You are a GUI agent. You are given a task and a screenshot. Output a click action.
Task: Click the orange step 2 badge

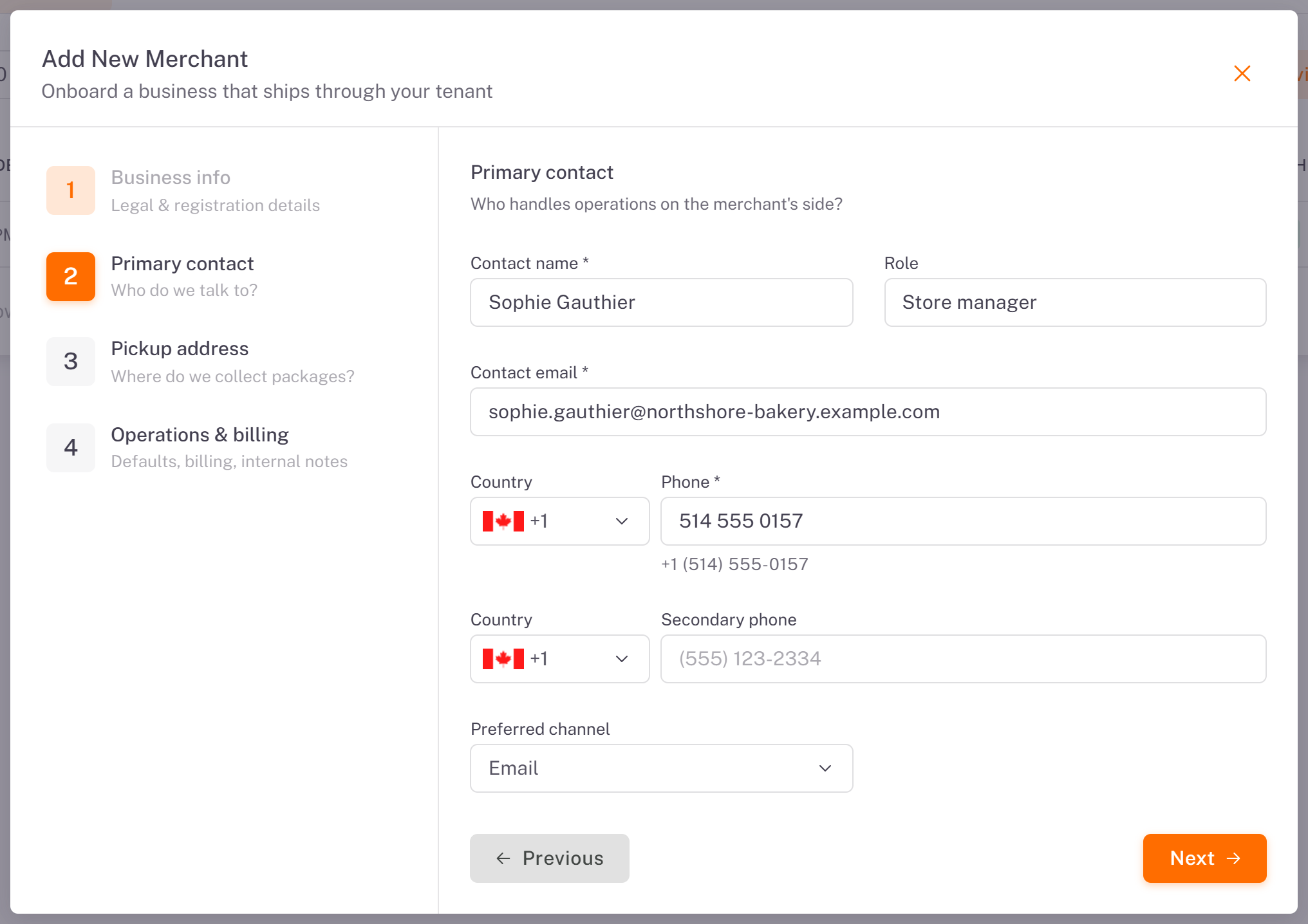[x=71, y=277]
